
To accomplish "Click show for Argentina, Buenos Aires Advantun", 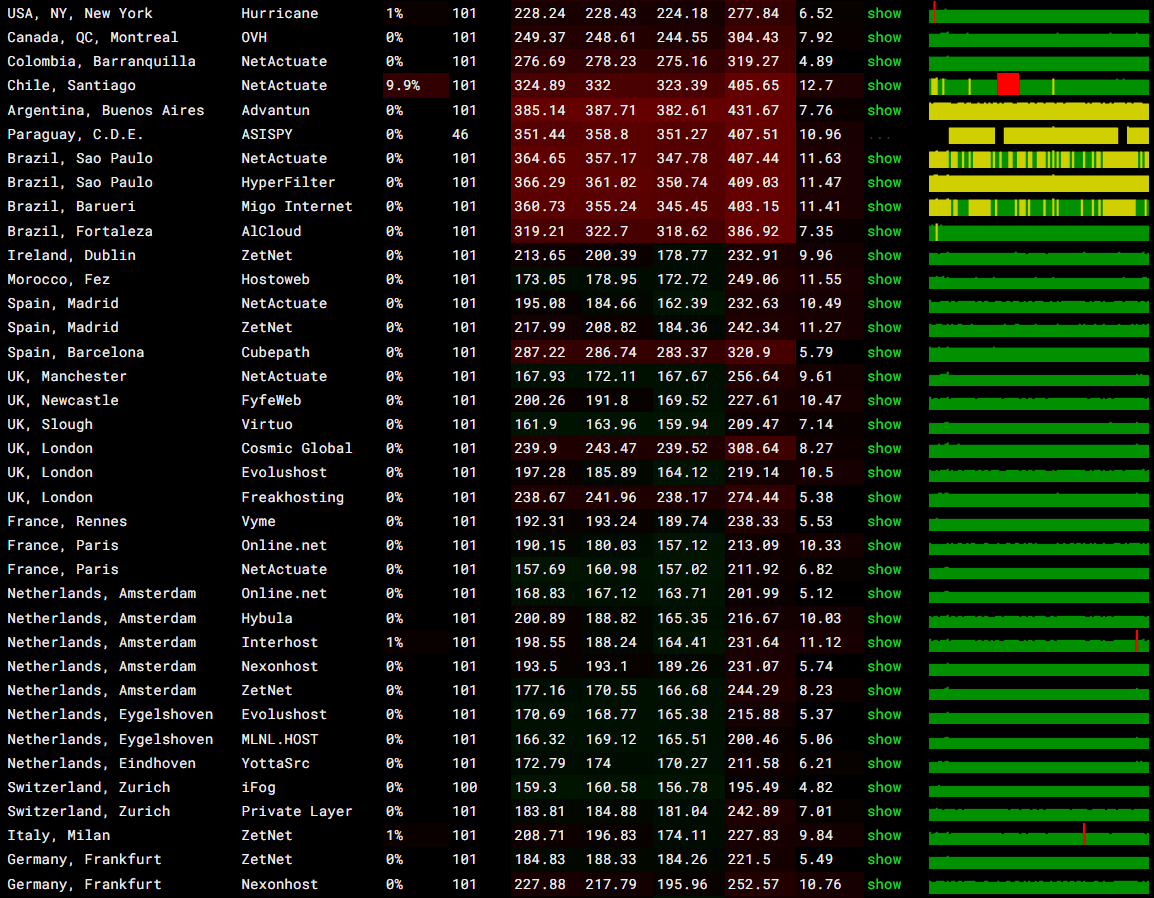I will tap(884, 110).
